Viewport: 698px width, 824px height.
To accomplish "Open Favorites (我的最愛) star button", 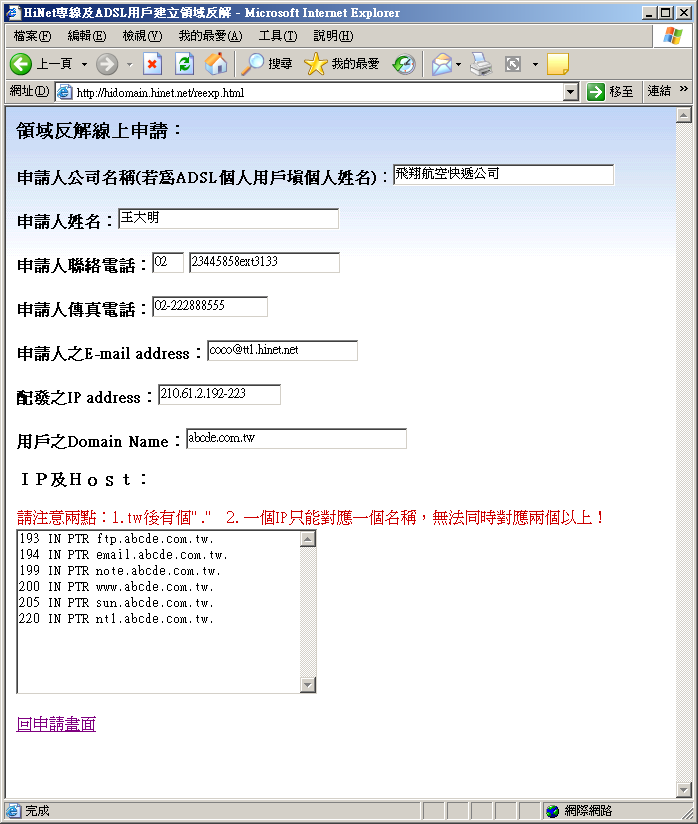I will click(343, 64).
